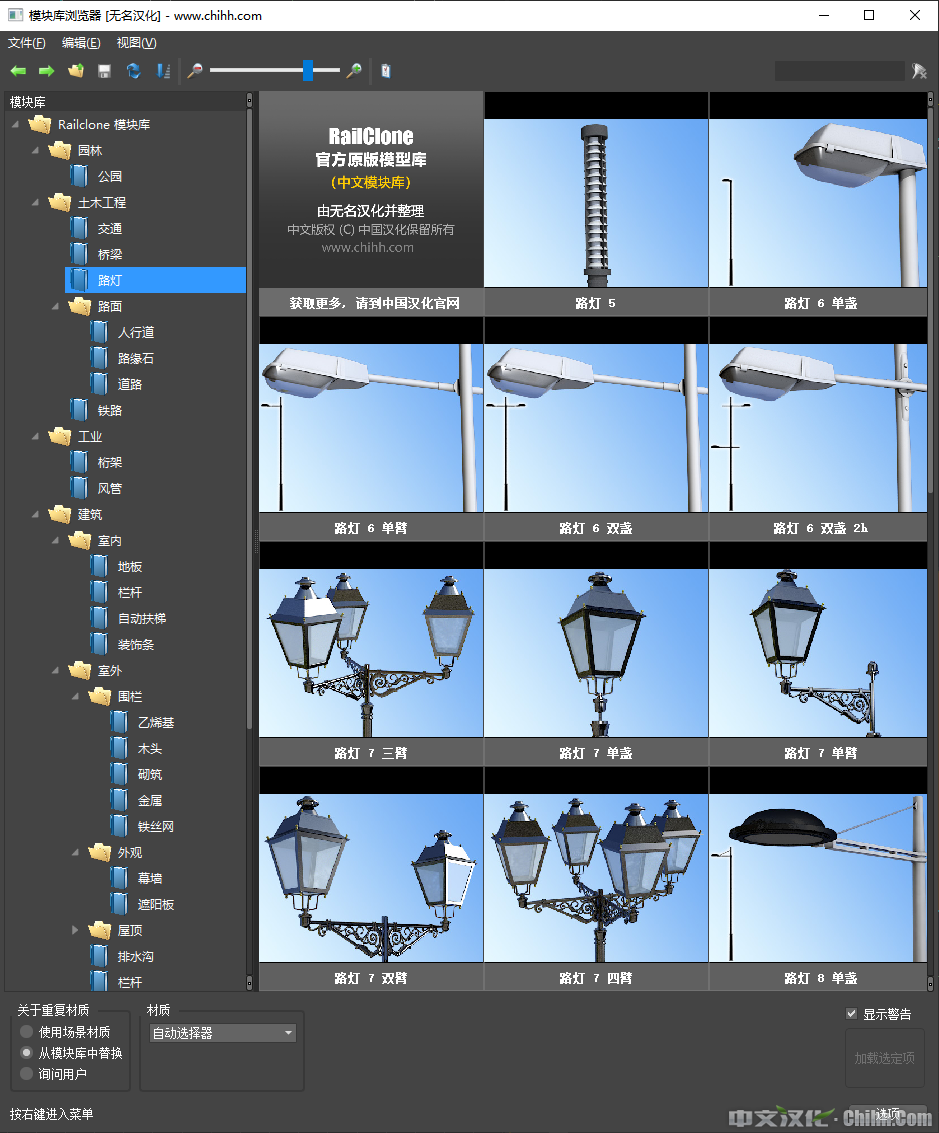Click the clipboard icon in the toolbar
The height and width of the screenshot is (1133, 939).
pos(386,71)
